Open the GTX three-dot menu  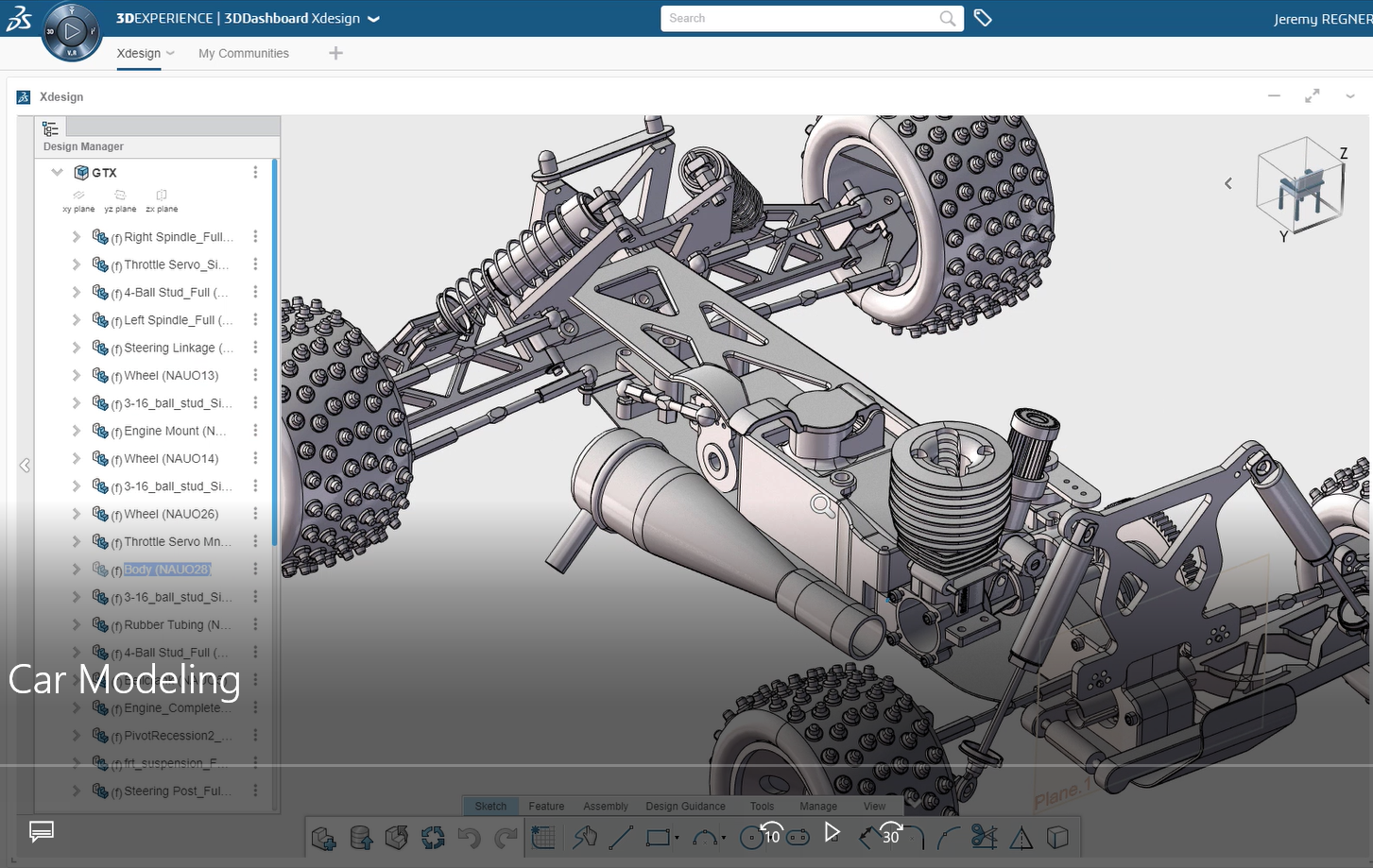[x=255, y=172]
